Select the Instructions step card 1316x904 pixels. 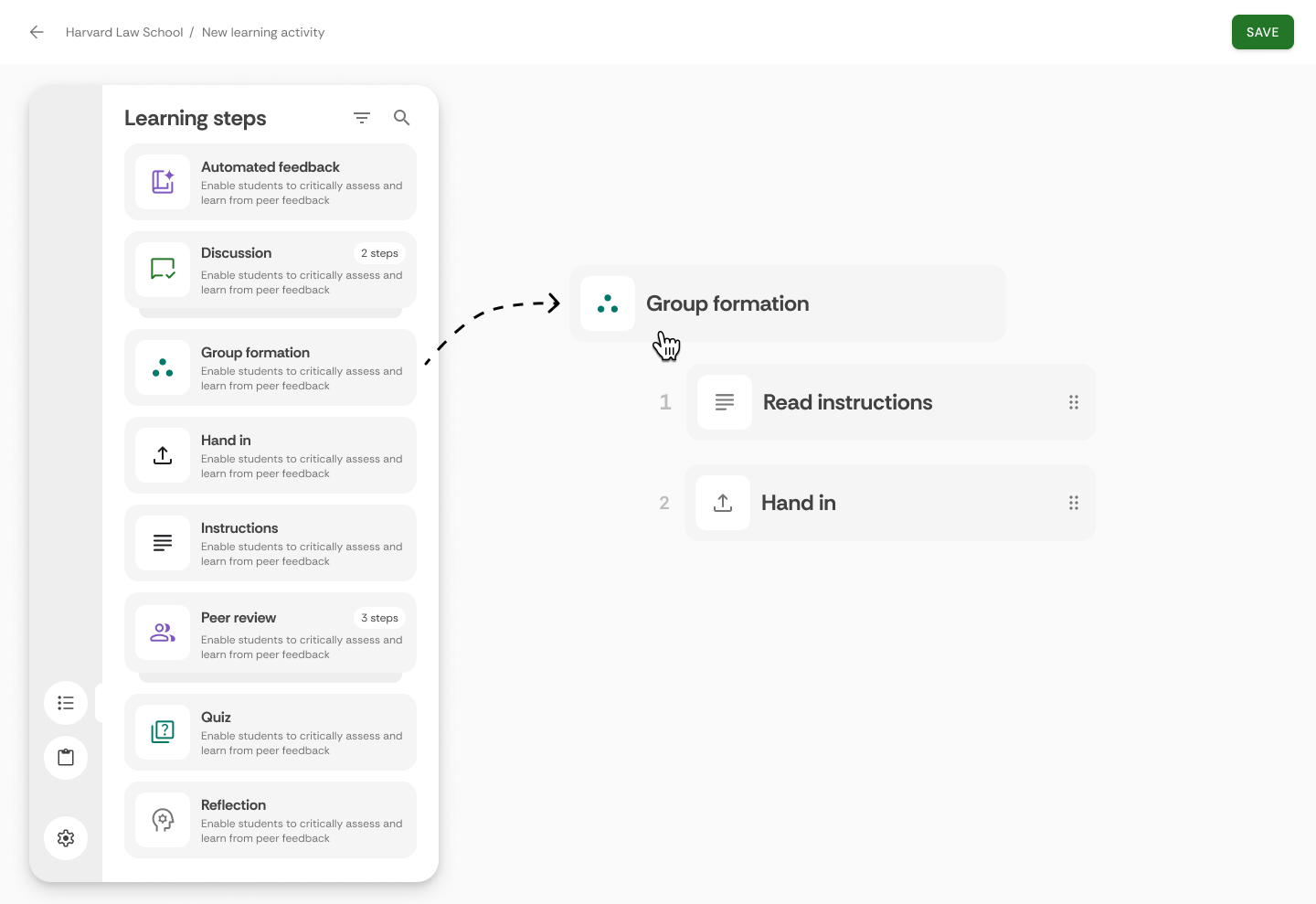(271, 543)
